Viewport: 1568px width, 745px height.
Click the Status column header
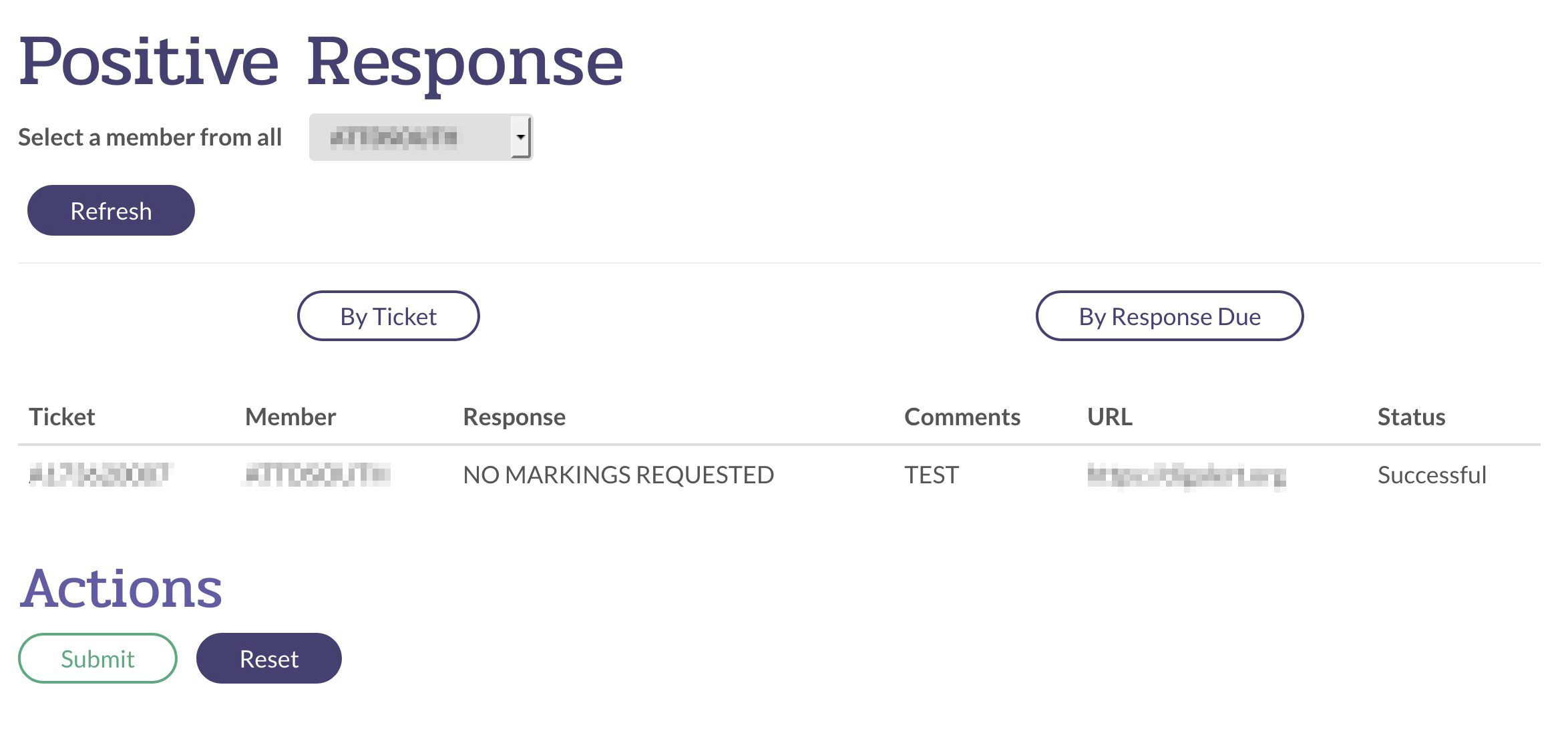(x=1411, y=417)
